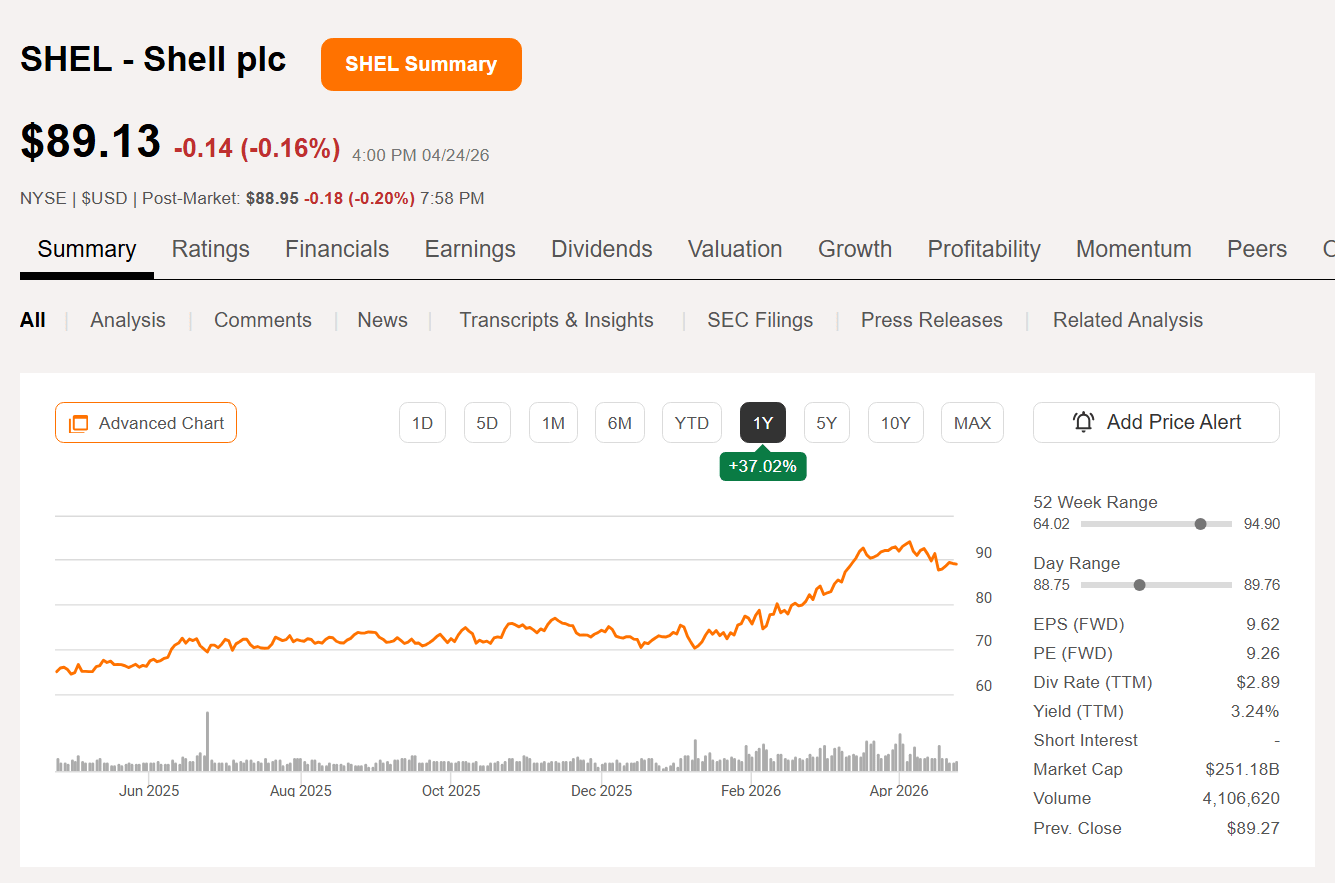The height and width of the screenshot is (883, 1335).
Task: Filter by SEC Filings link
Action: 760,320
